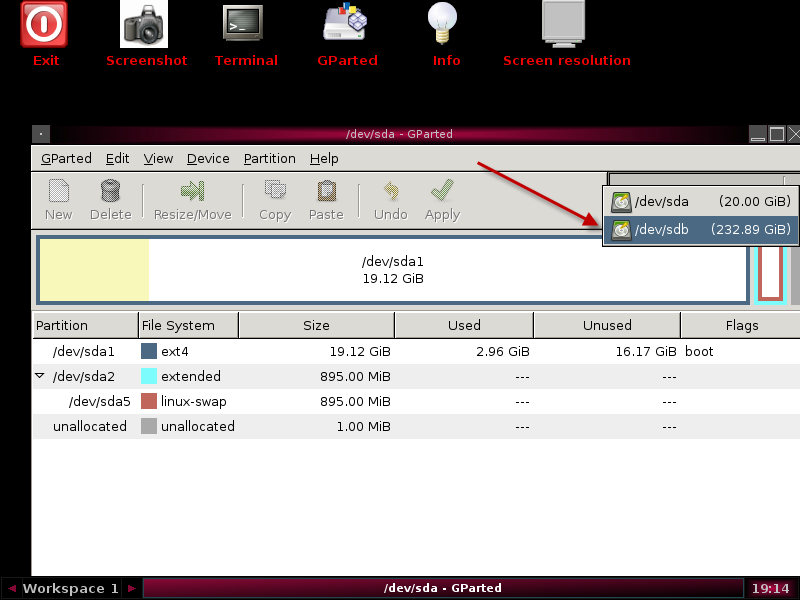Click the Exit desktop icon
The height and width of the screenshot is (600, 800).
point(44,24)
